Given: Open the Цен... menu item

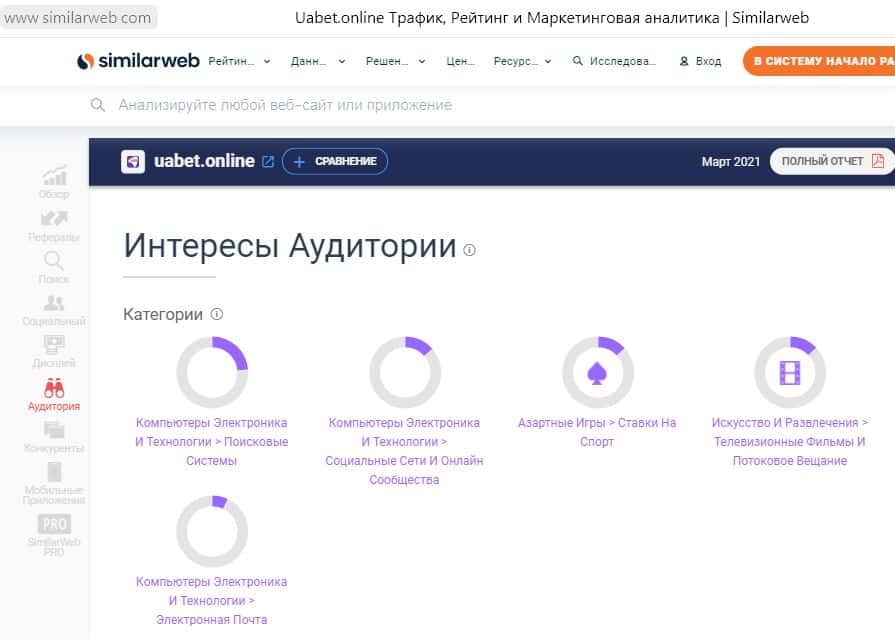Looking at the screenshot, I should [461, 61].
